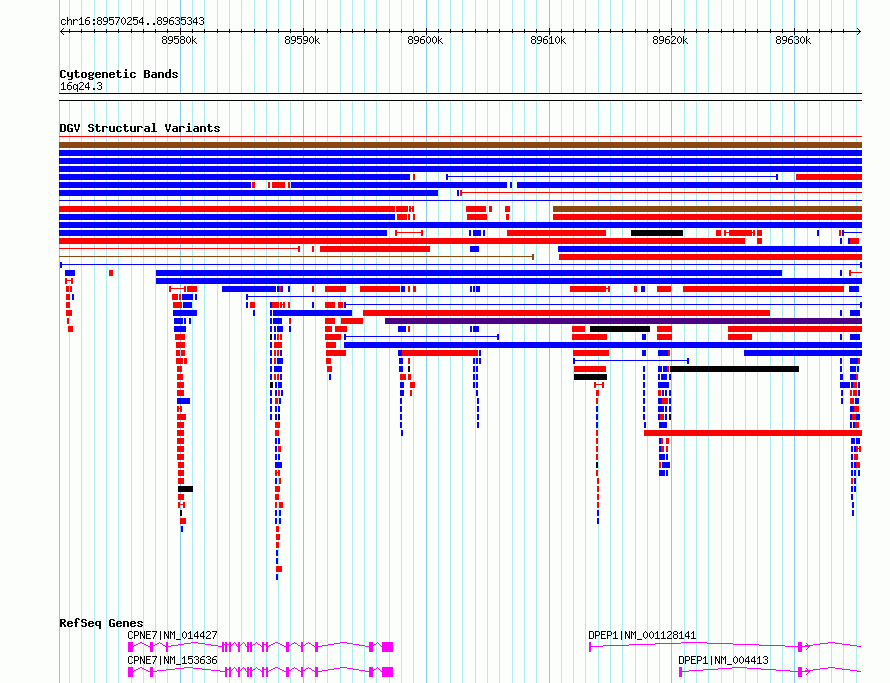The image size is (890, 683).
Task: Click the CPNE7|NM_153636 gene label
Action: [173, 660]
